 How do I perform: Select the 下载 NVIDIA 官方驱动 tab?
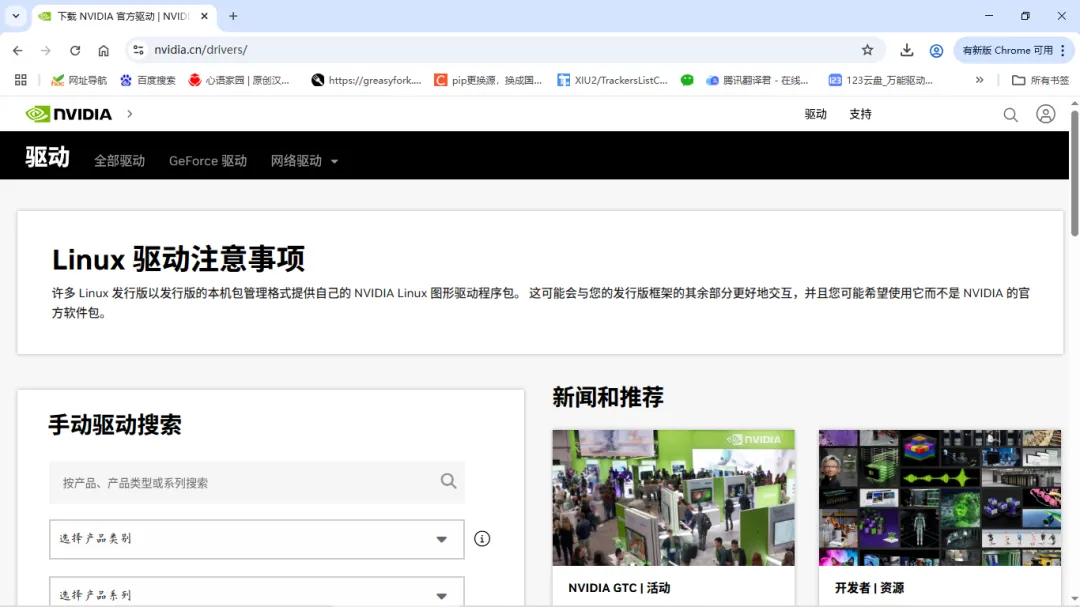click(x=124, y=16)
